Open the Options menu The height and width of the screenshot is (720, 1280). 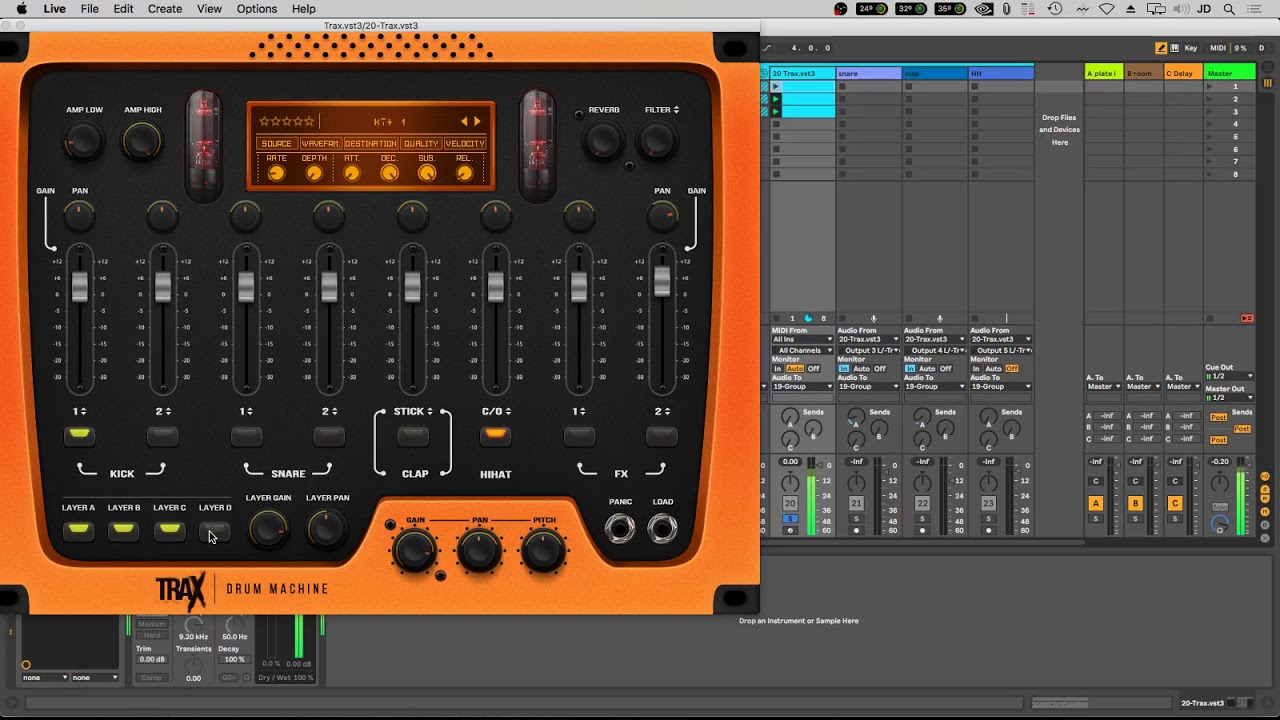257,9
